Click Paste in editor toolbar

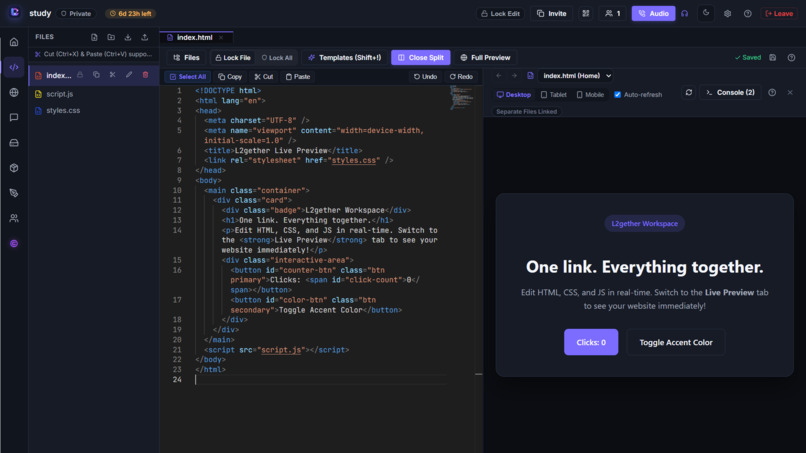(298, 77)
